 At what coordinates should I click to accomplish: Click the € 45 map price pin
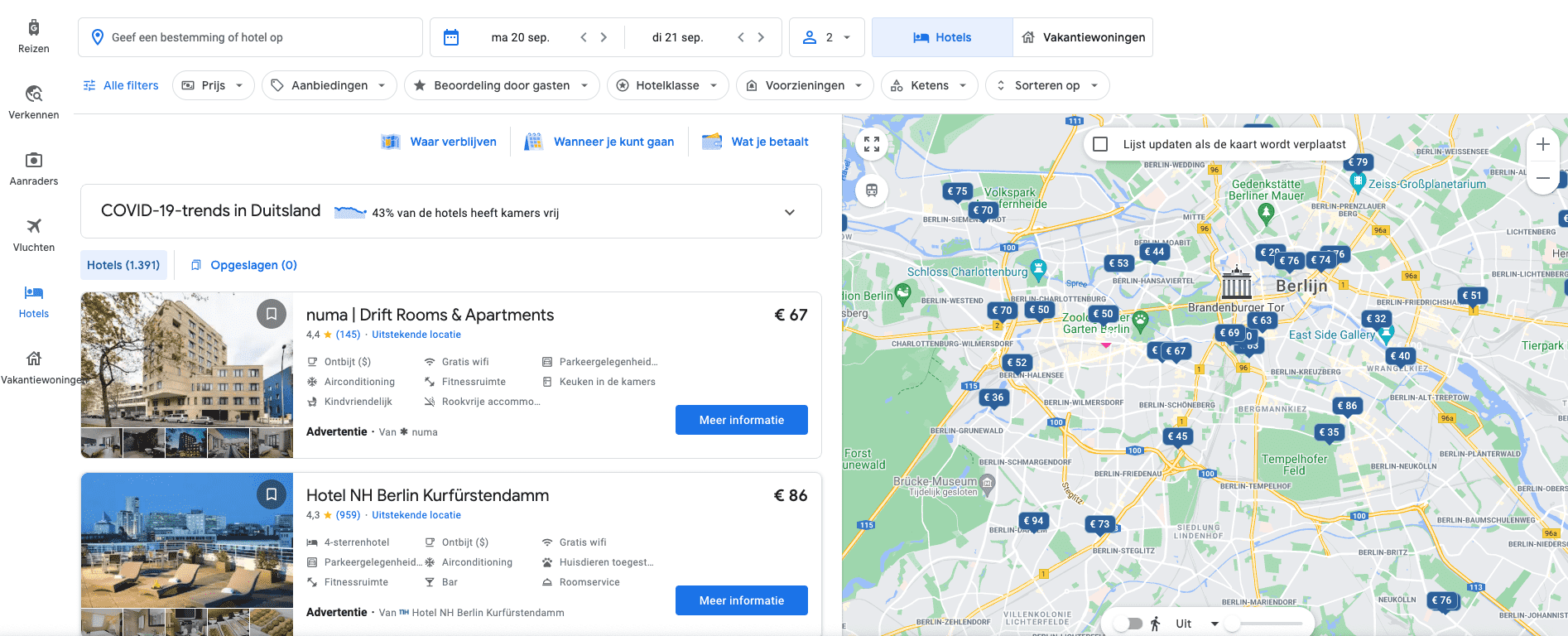tap(1177, 436)
